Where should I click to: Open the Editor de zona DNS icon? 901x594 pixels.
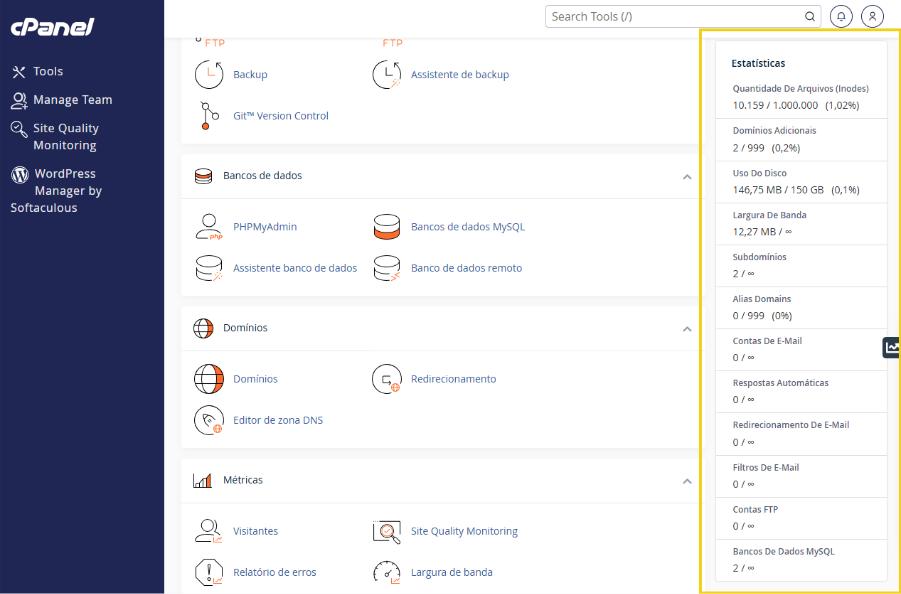[209, 420]
